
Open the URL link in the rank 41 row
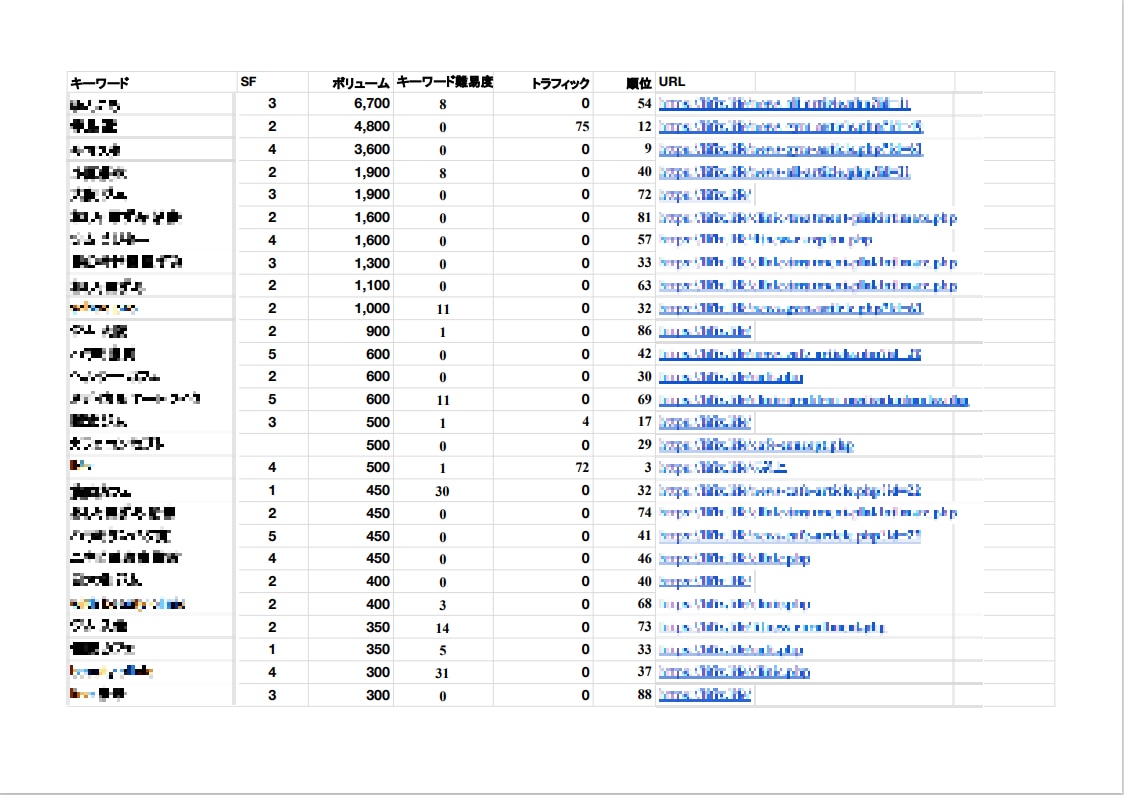[790, 535]
